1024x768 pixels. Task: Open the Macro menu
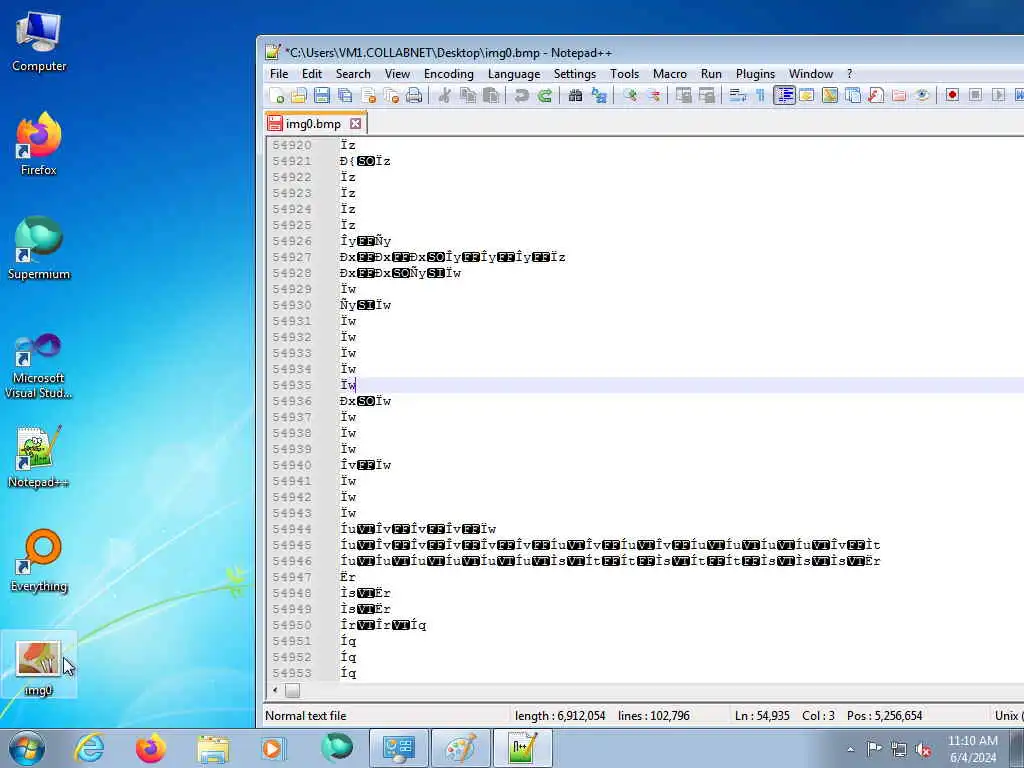[670, 74]
